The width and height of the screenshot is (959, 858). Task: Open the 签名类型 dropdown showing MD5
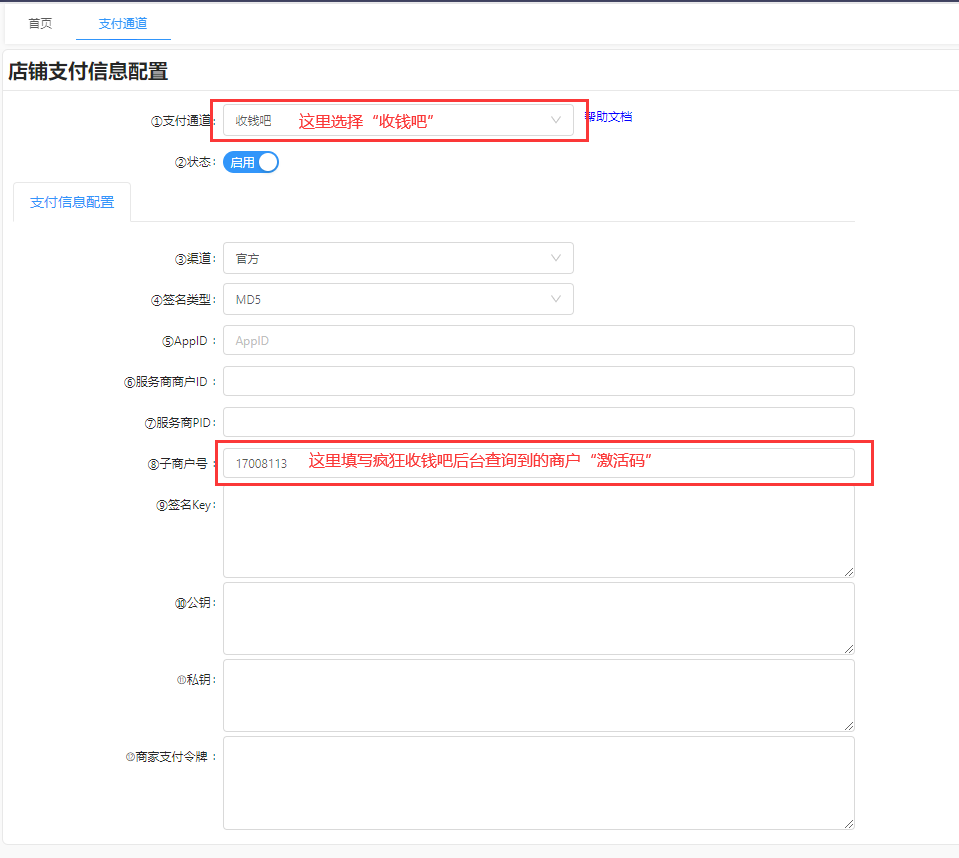(398, 299)
